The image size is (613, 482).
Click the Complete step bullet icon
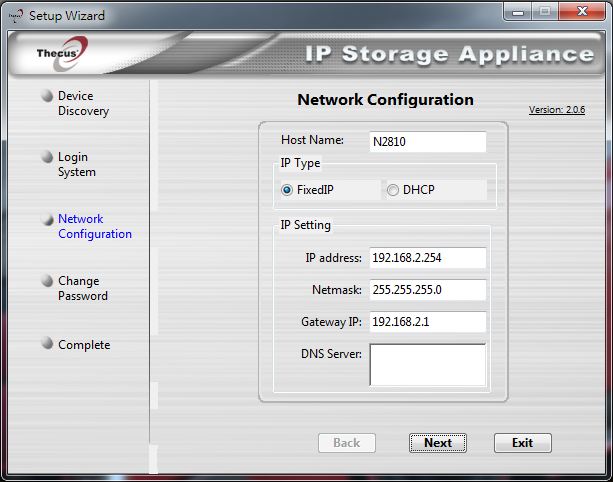pyautogui.click(x=47, y=343)
